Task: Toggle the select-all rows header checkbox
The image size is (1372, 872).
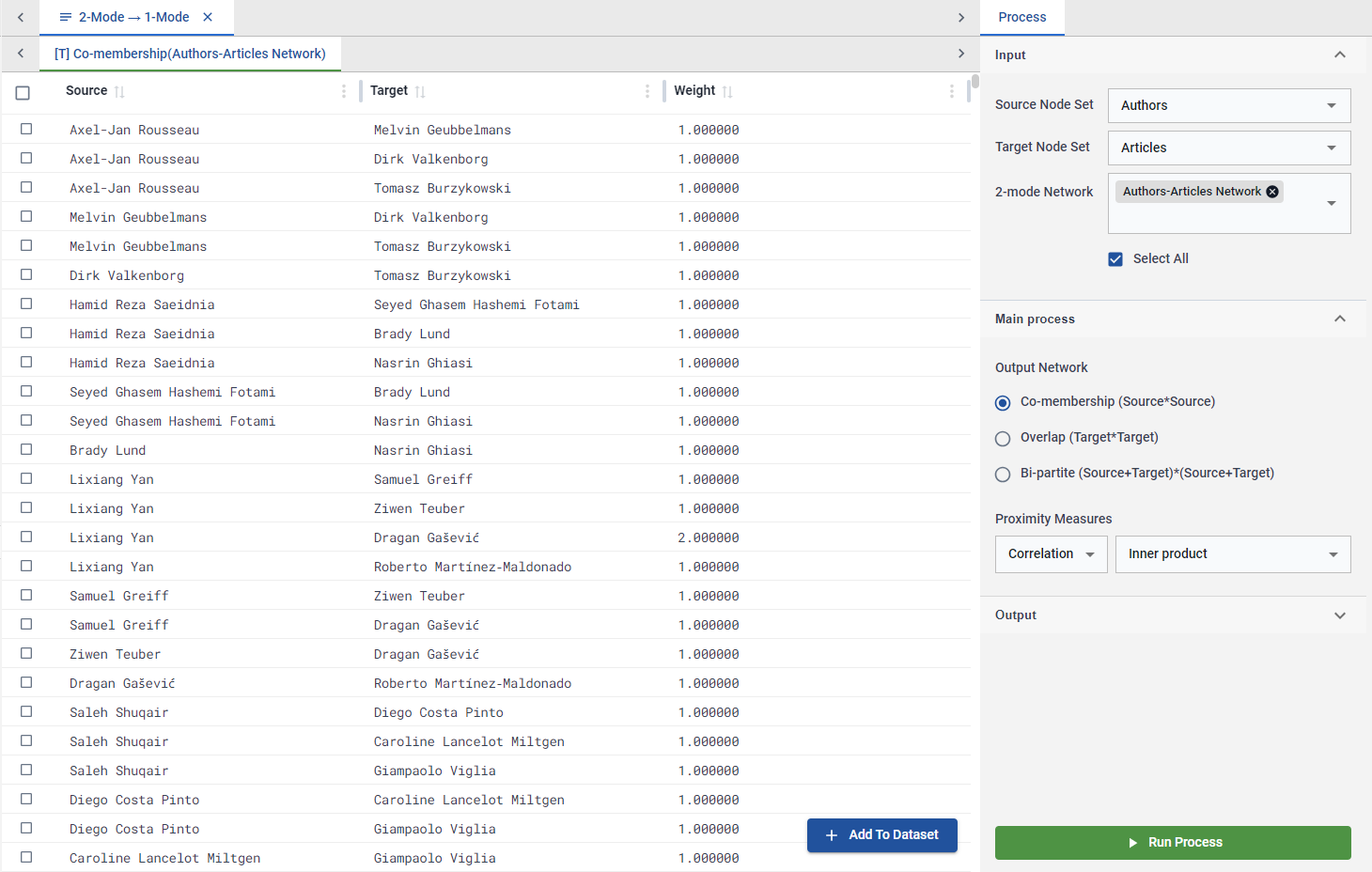Action: pos(23,92)
